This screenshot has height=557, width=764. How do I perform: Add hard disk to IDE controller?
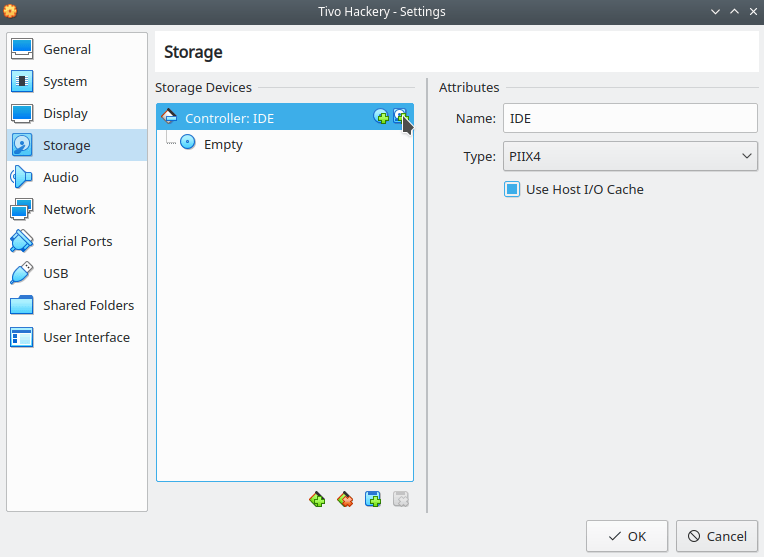point(401,116)
